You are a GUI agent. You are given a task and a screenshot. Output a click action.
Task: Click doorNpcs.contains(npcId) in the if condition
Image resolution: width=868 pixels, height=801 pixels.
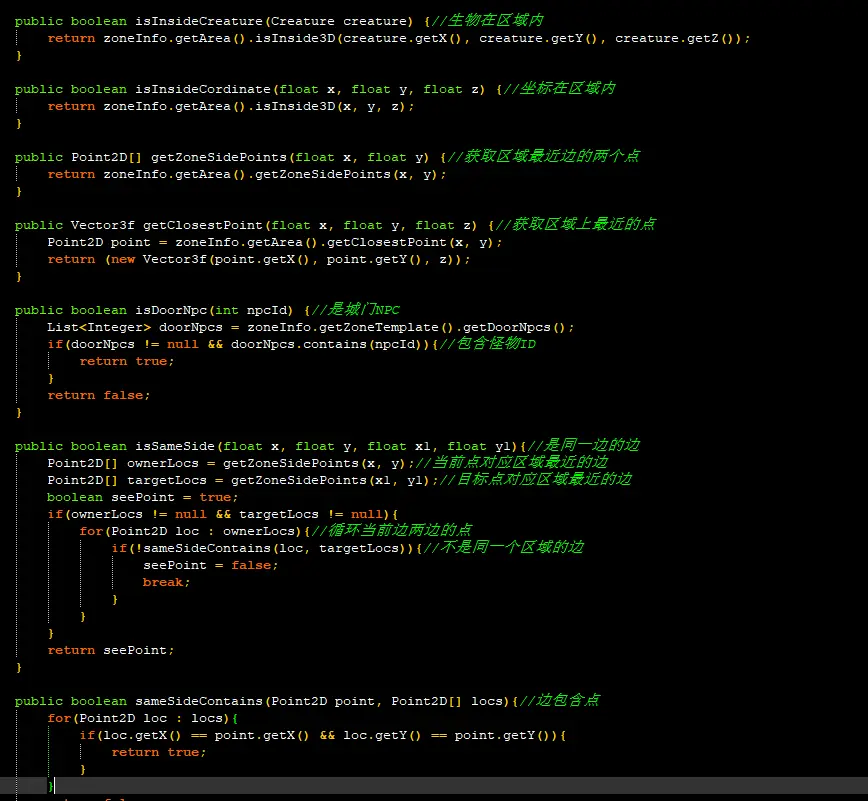(x=327, y=344)
